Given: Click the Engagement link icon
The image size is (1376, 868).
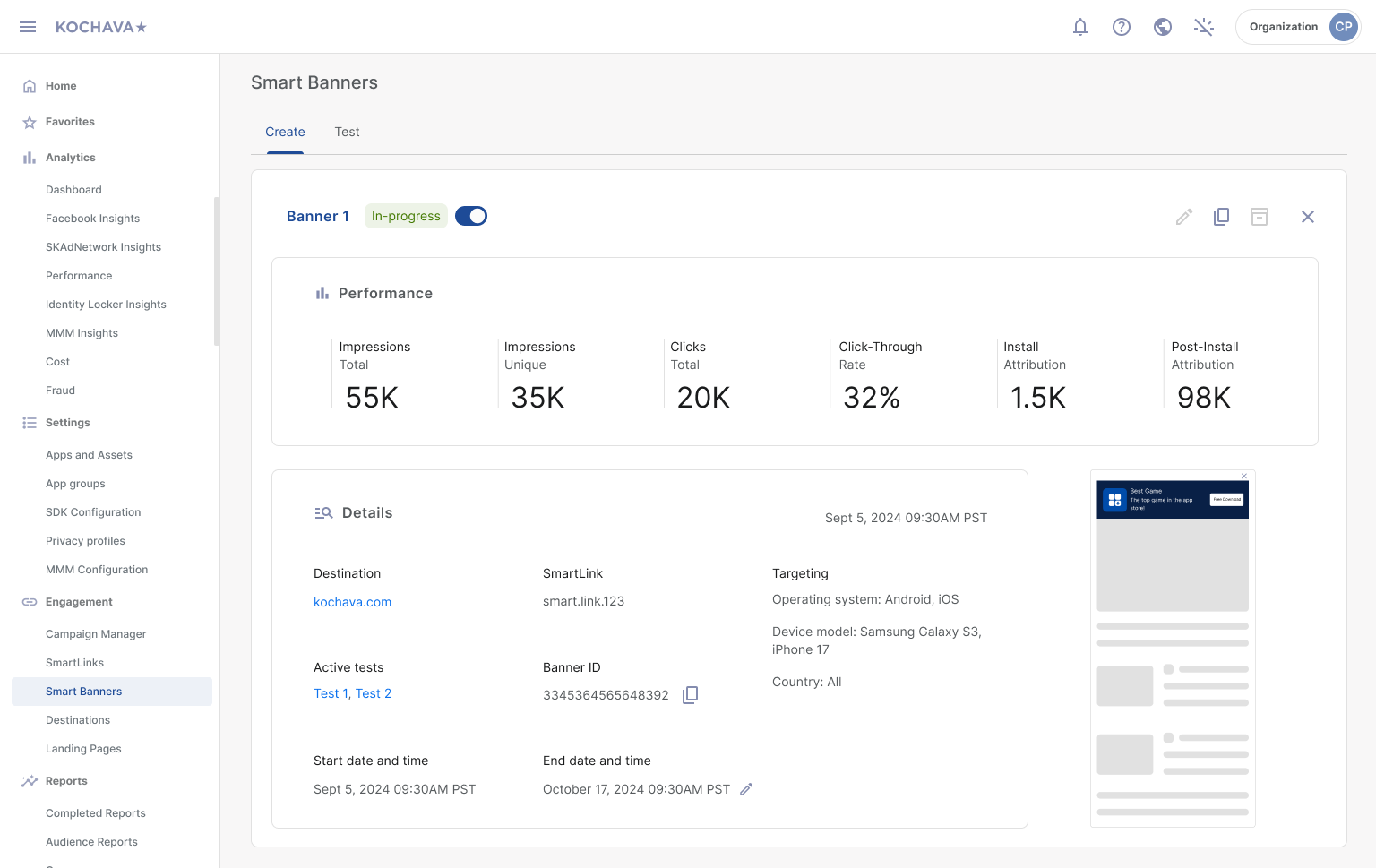Looking at the screenshot, I should click(x=30, y=602).
